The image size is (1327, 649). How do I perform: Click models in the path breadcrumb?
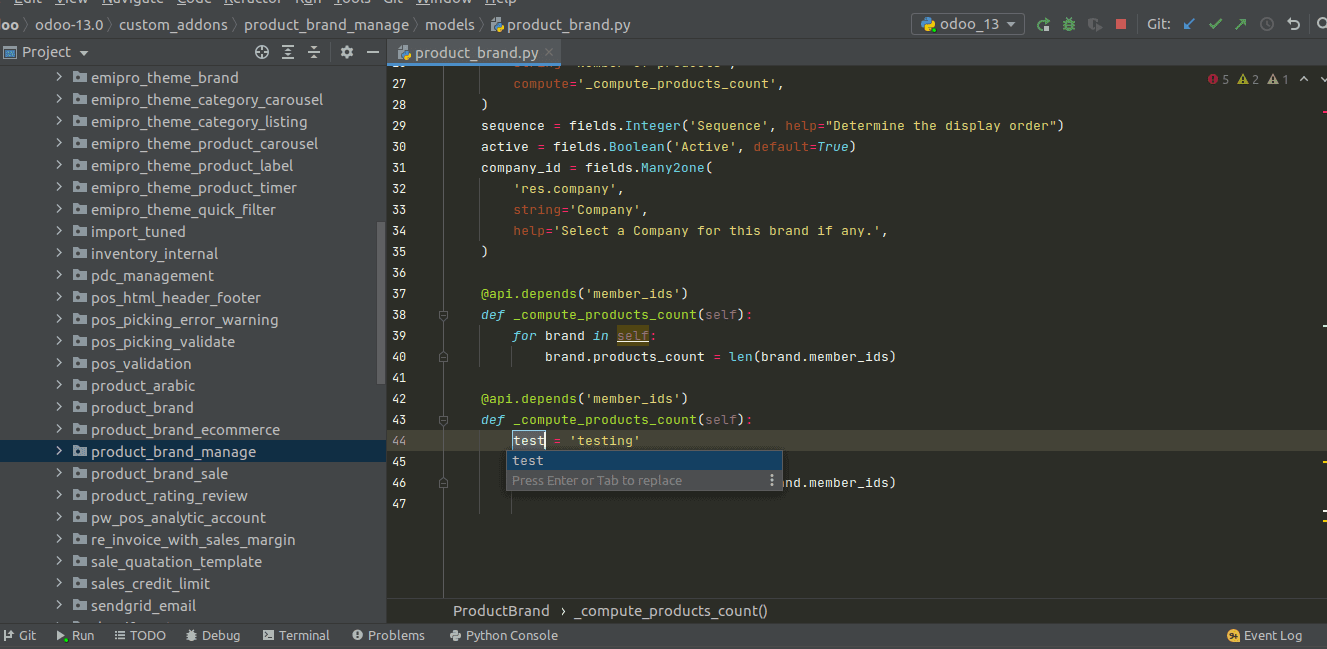(450, 24)
